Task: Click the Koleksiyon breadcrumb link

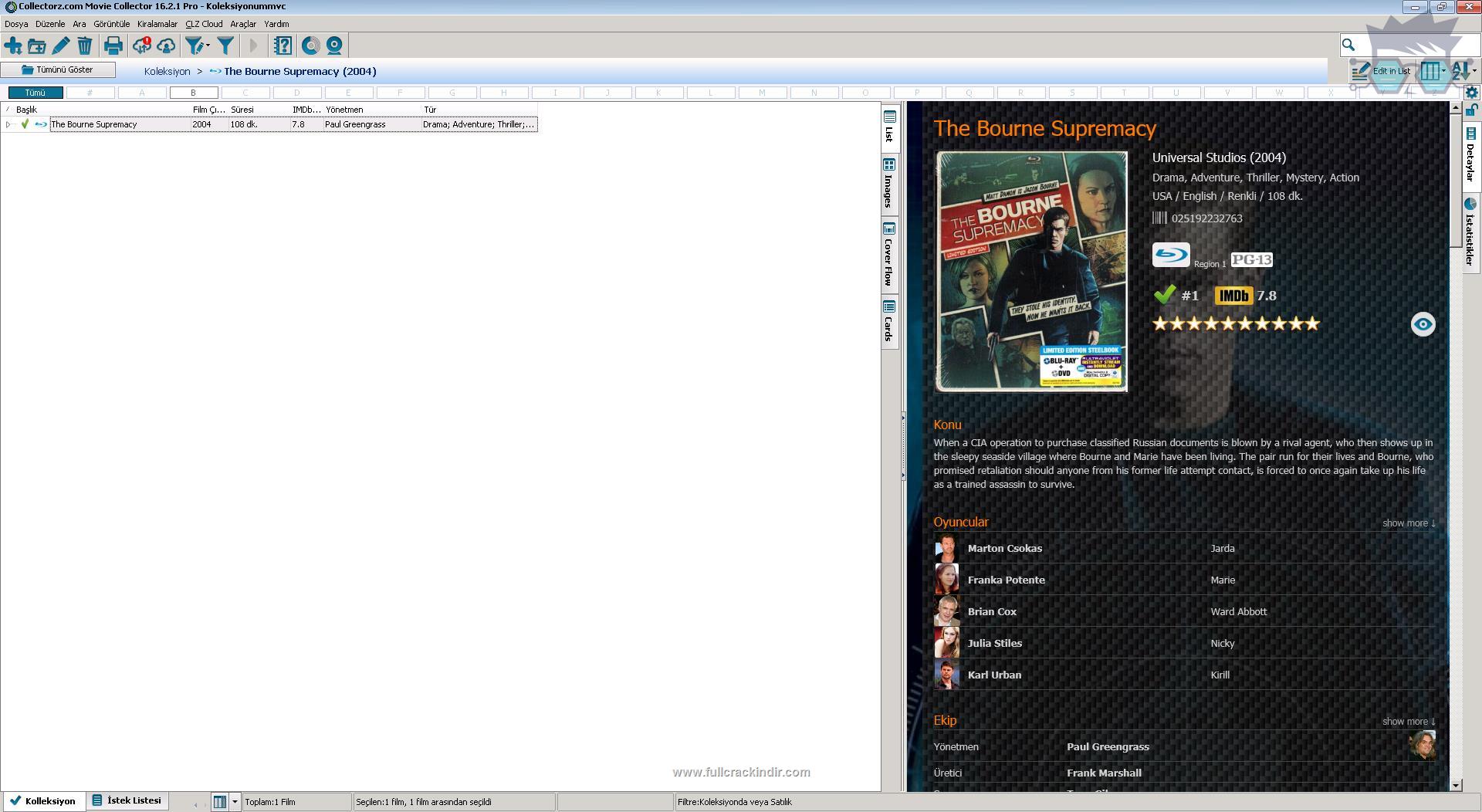Action: 167,71
